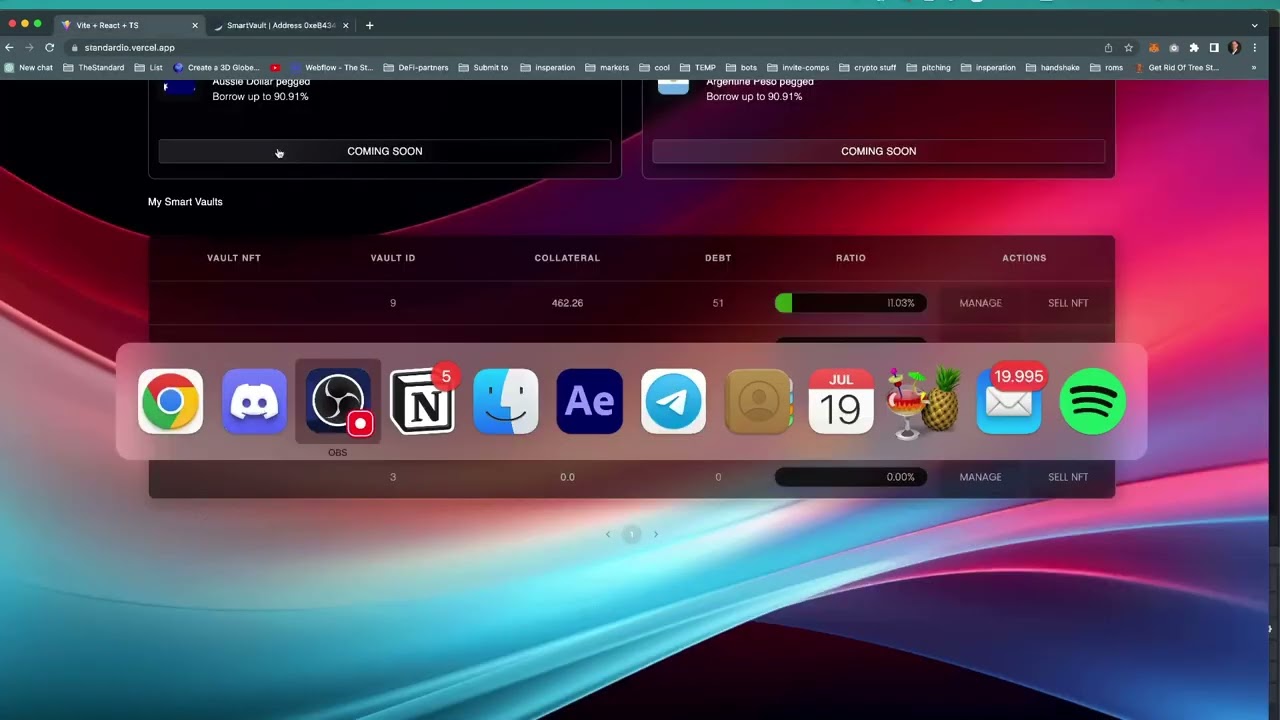Select page 1 in the pagination

[x=632, y=534]
